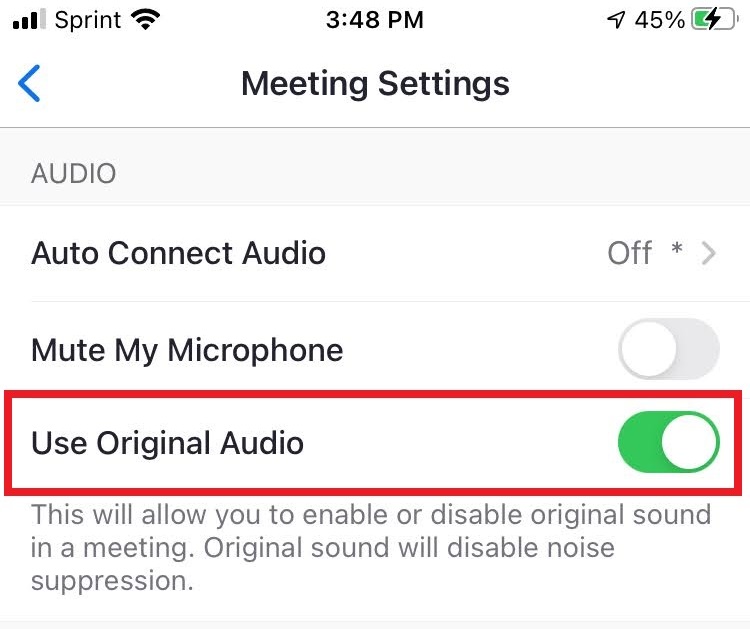750x629 pixels.
Task: Tap the Sprint carrier label
Action: click(88, 20)
